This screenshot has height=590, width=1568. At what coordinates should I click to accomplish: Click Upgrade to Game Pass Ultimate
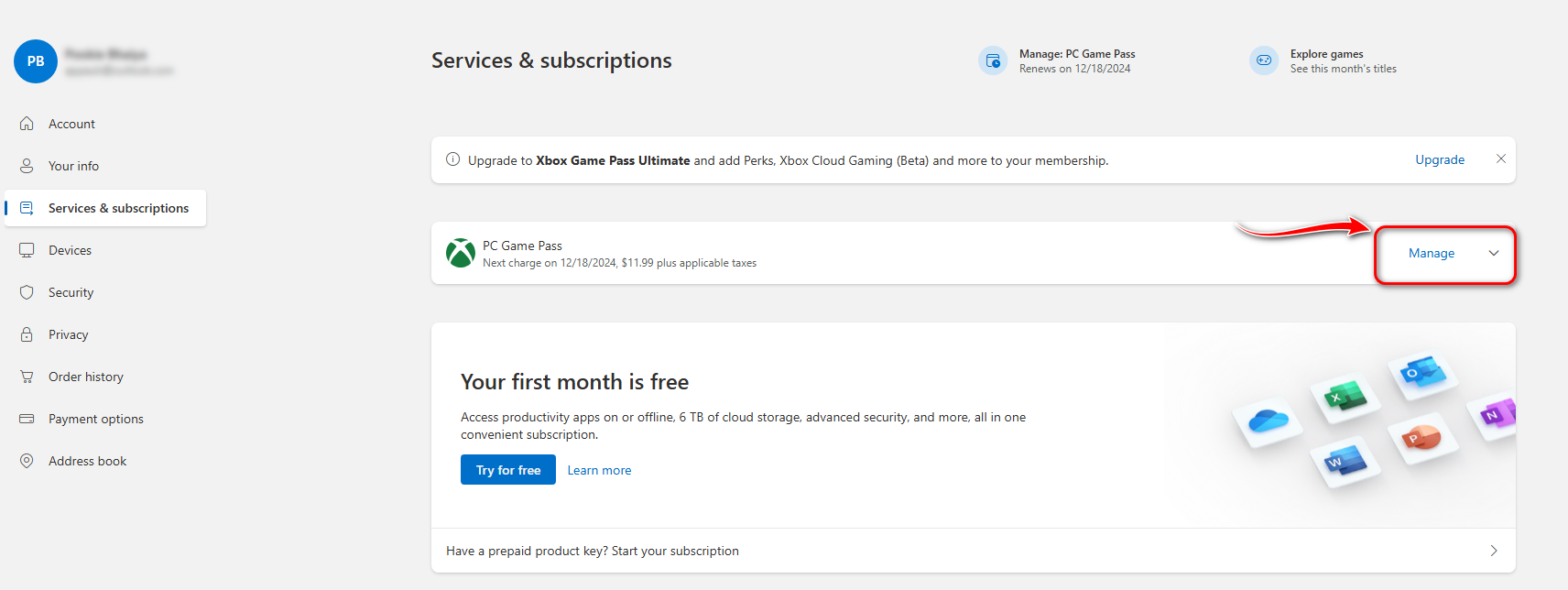[x=1440, y=159]
